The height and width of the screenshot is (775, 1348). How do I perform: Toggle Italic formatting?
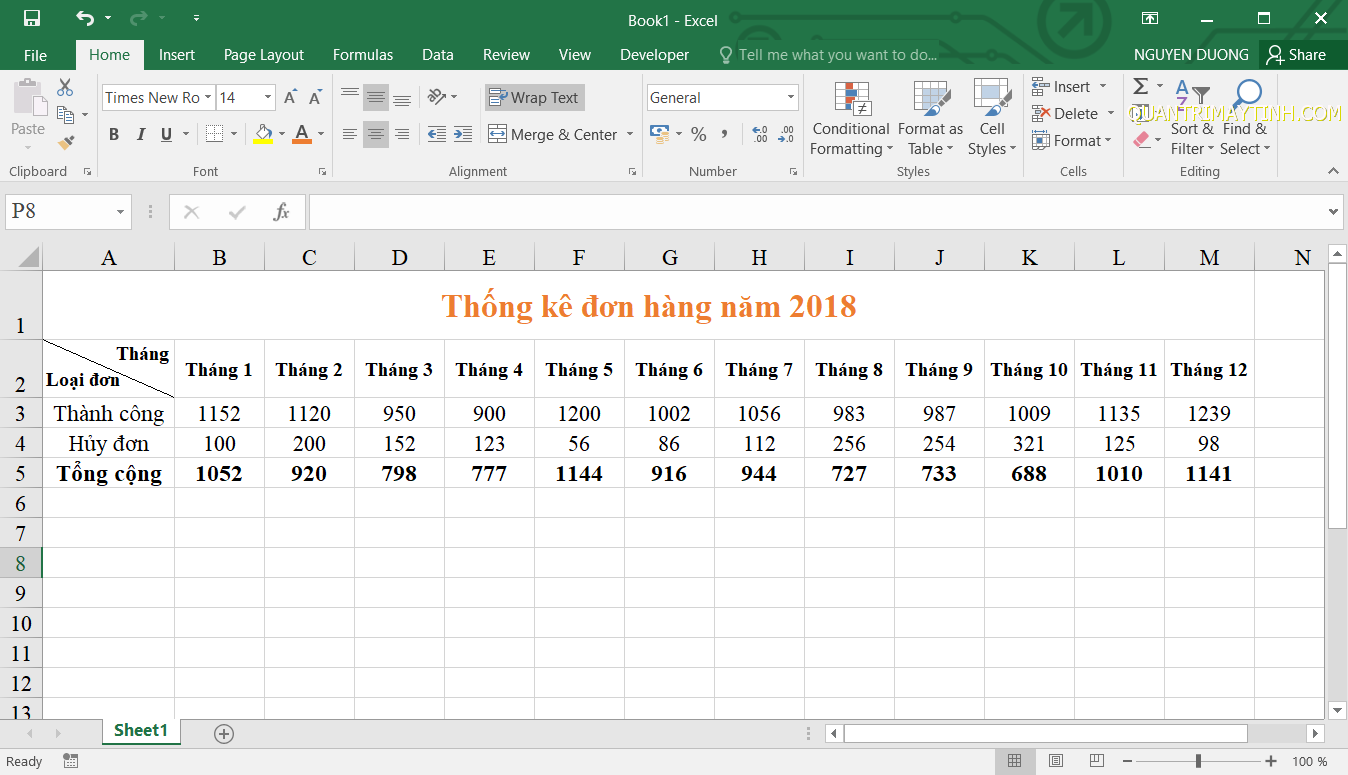140,134
